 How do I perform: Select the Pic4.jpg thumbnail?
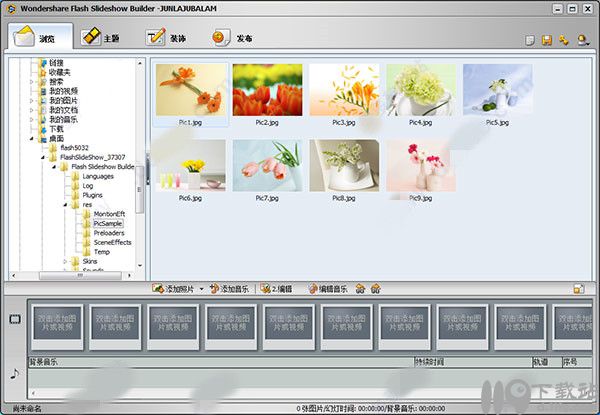pyautogui.click(x=421, y=90)
